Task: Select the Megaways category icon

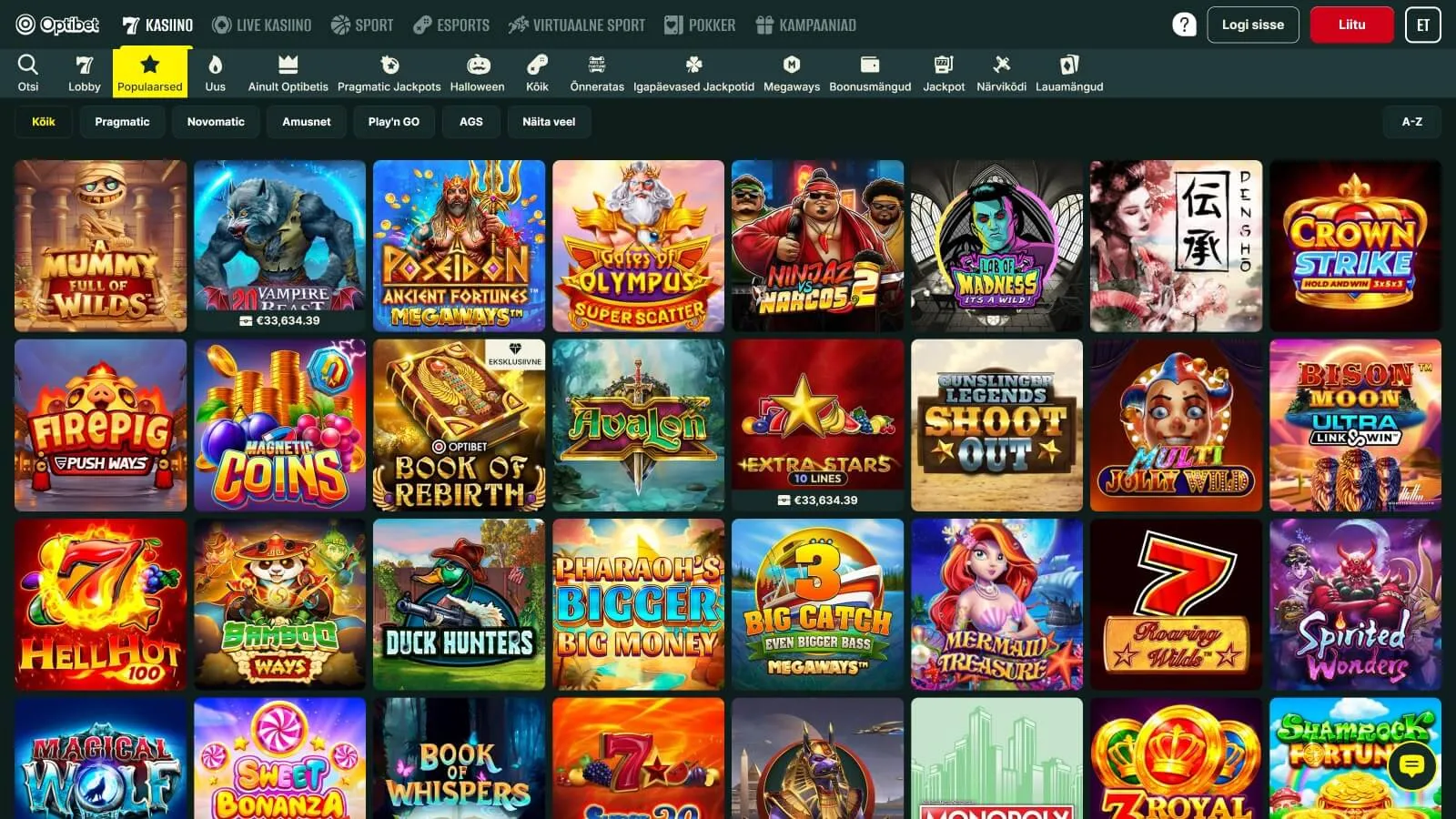Action: pyautogui.click(x=791, y=66)
